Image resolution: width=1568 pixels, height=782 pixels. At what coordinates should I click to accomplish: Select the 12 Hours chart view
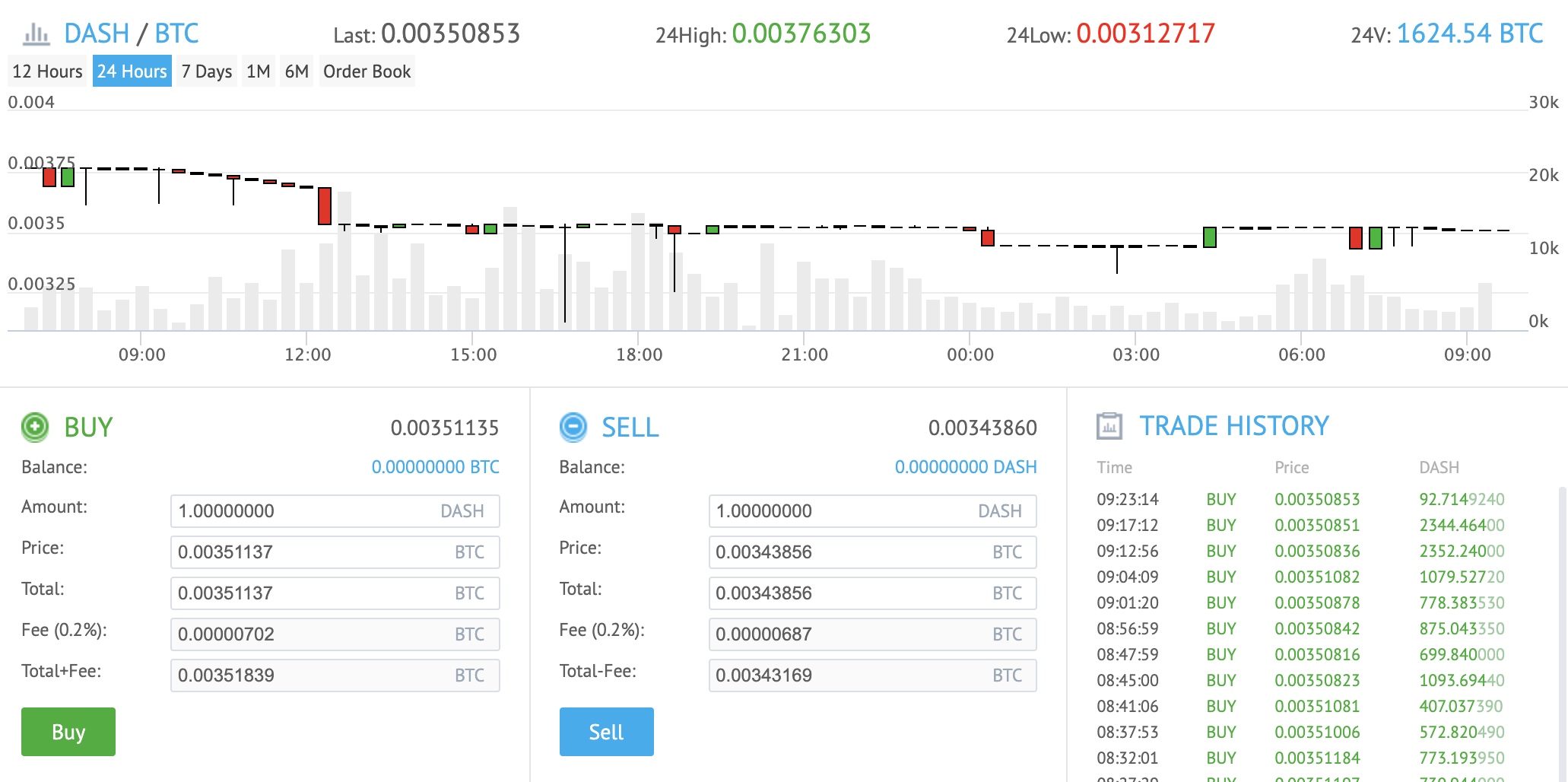[x=46, y=71]
